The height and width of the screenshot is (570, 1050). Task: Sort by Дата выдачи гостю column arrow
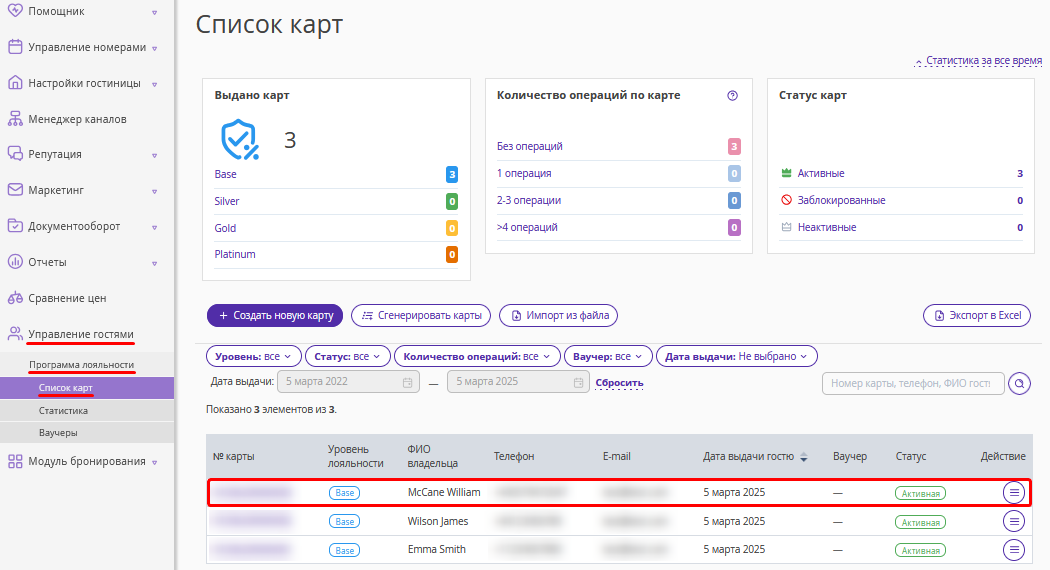point(804,457)
